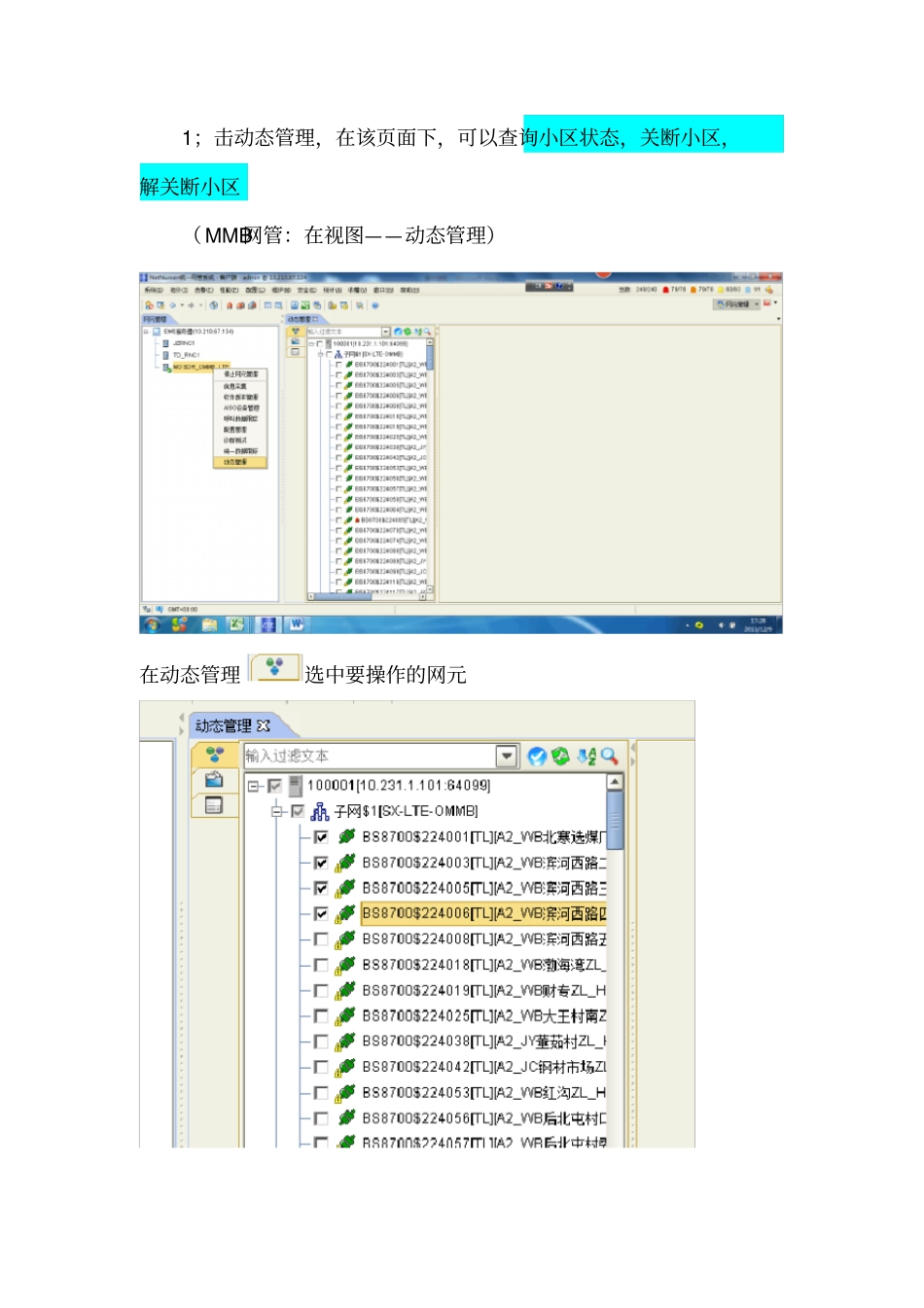Image resolution: width=924 pixels, height=1308 pixels.
Task: Check the BS8700$224053 checkbox
Action: 320,1092
